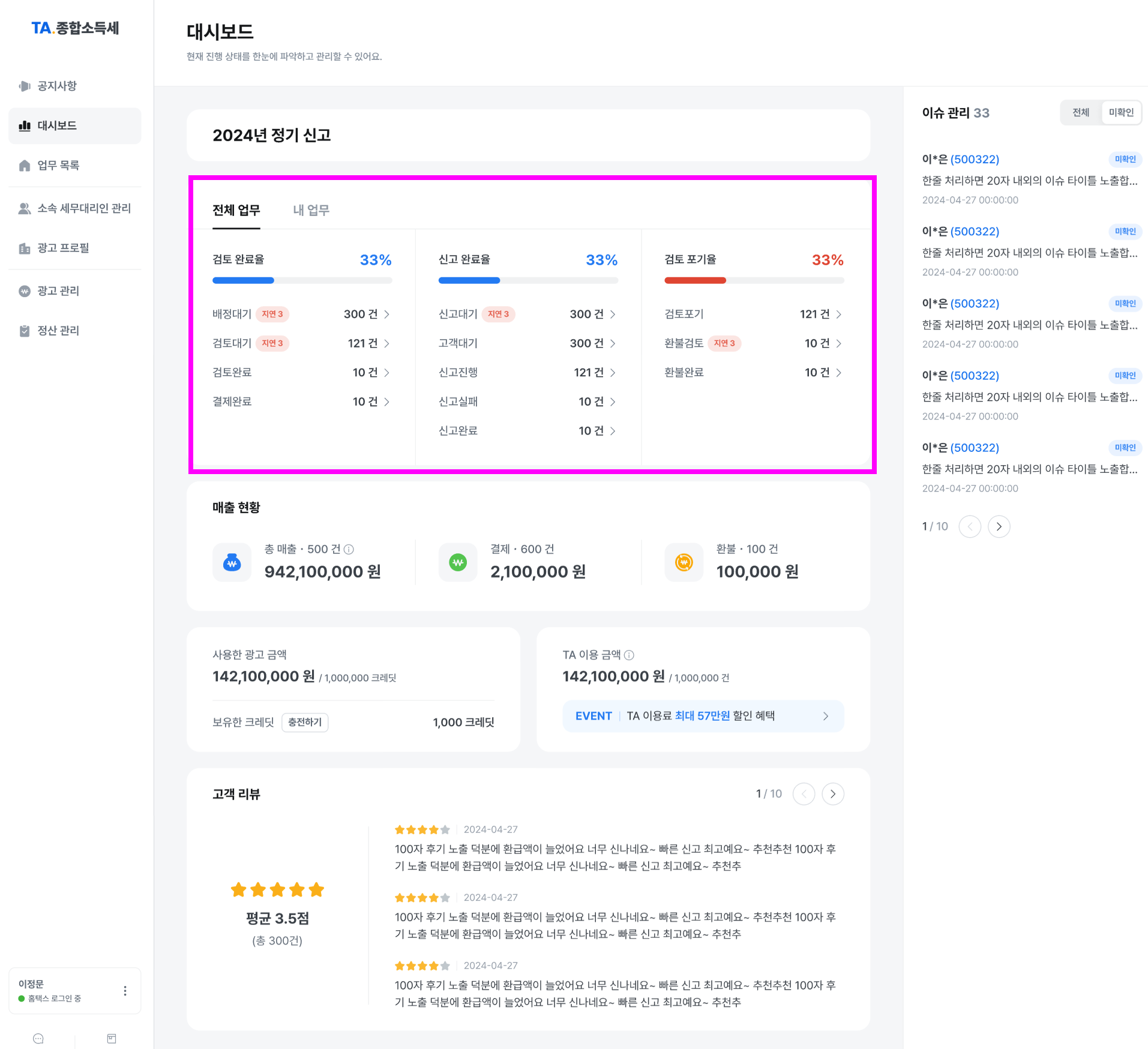
Task: Click the 정산 관리 clipboard icon
Action: 25,331
